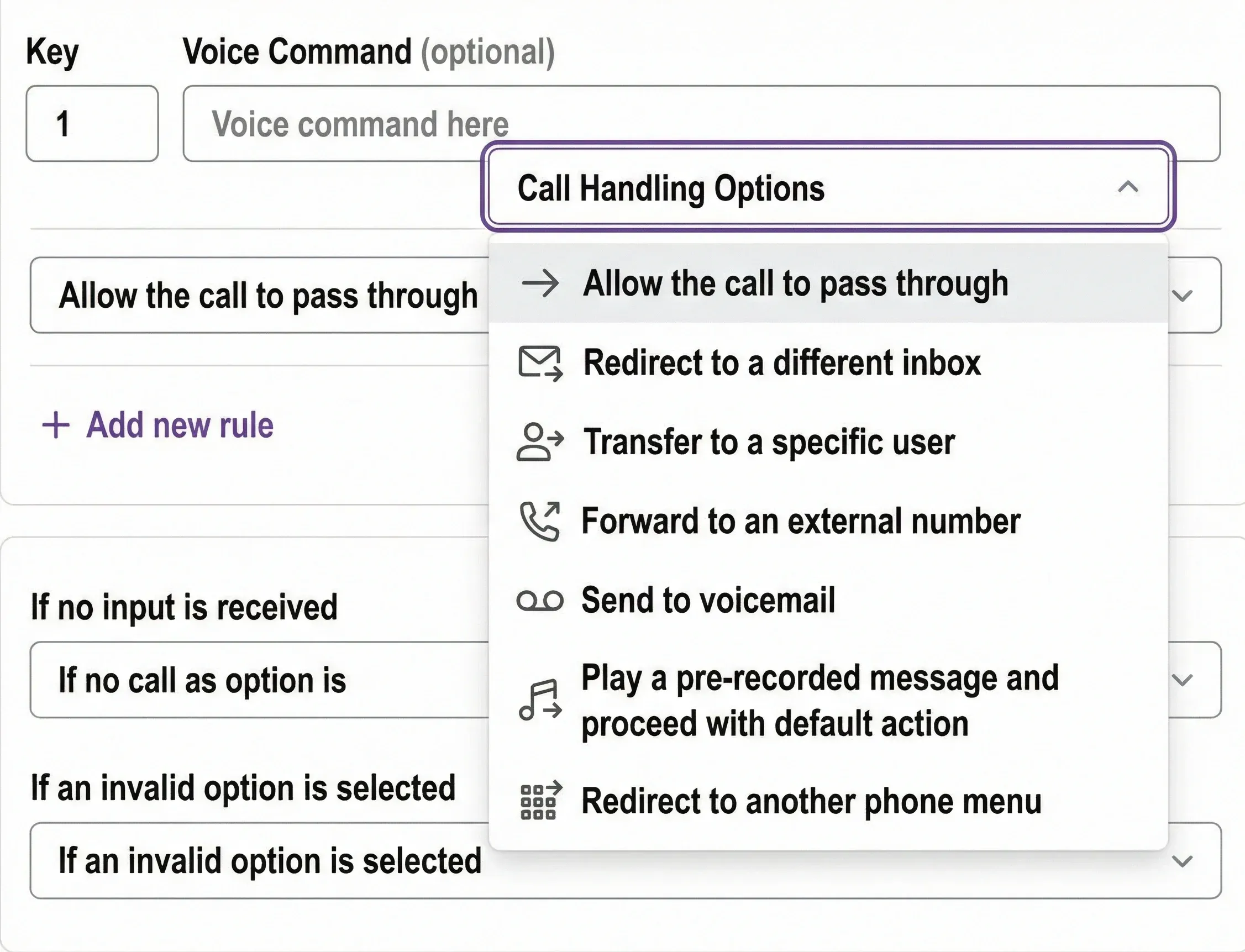Click the keypad phone menu icon
1245x952 pixels.
coord(540,801)
